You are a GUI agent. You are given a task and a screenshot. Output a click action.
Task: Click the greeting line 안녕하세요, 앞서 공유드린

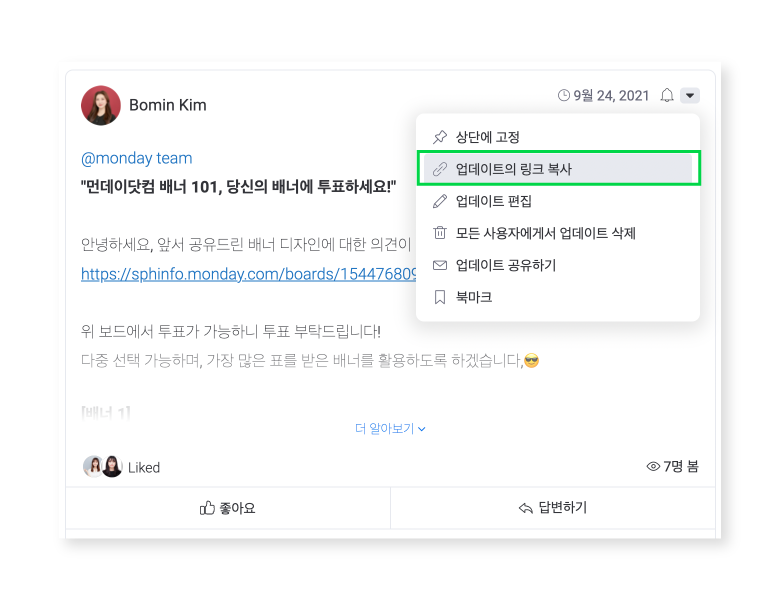tap(247, 244)
